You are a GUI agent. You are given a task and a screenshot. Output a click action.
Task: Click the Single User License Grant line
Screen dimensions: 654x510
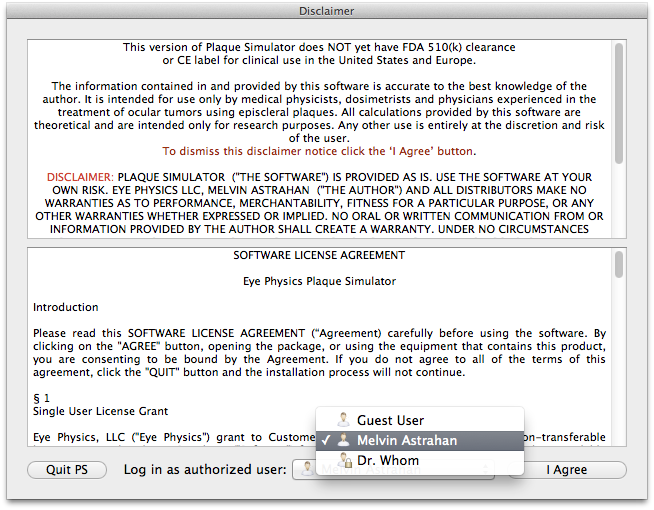100,411
